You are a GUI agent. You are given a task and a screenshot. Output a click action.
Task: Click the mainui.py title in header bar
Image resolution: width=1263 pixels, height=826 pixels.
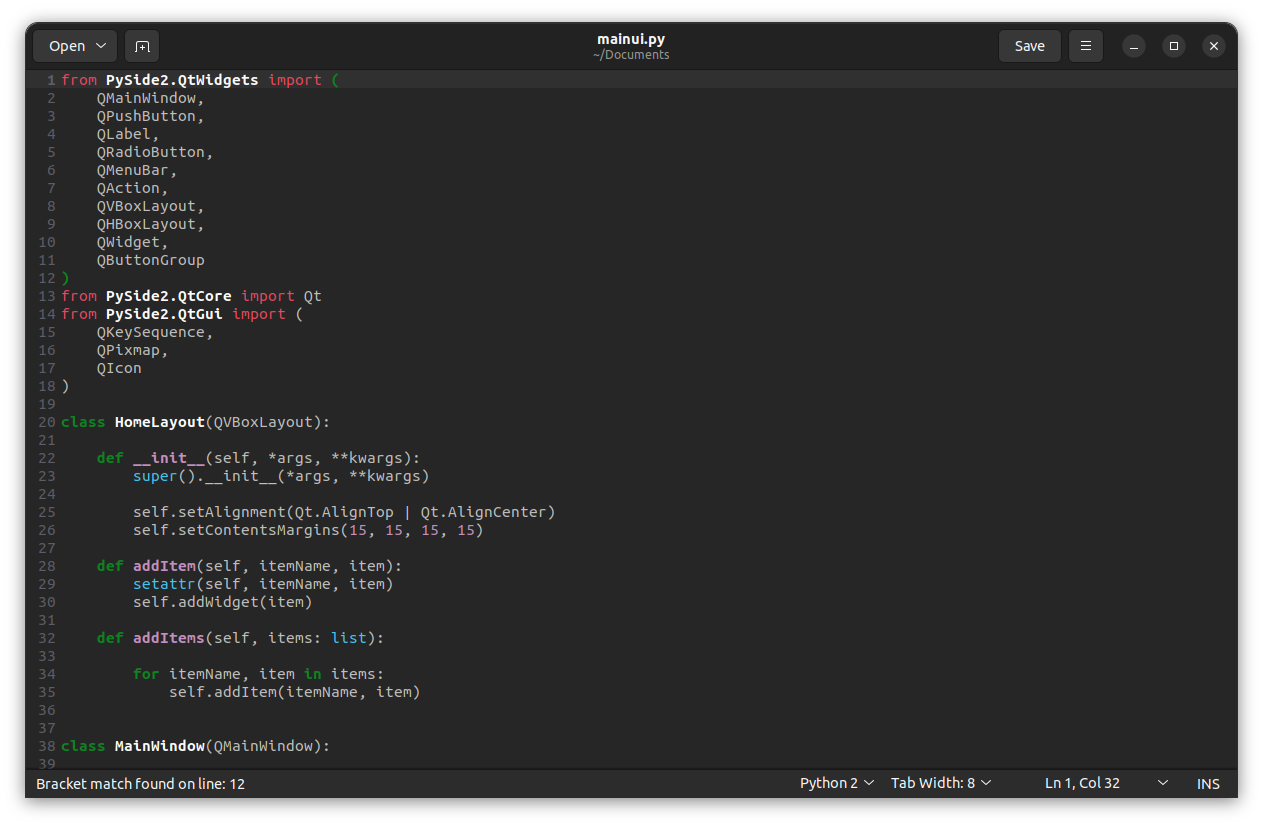(631, 40)
